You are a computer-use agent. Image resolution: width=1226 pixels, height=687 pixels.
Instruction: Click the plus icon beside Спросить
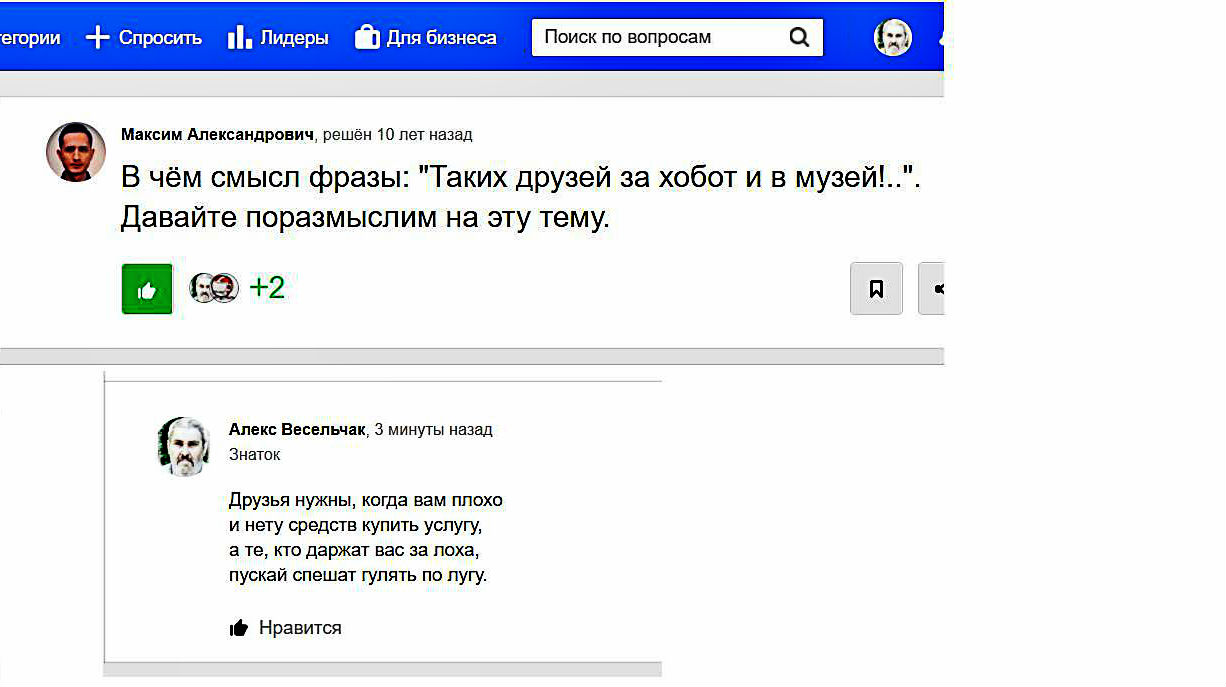tap(97, 38)
